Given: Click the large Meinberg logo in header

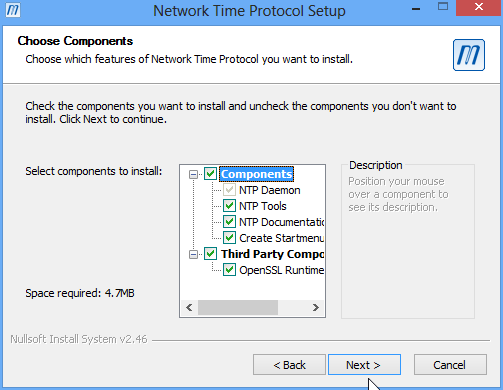Looking at the screenshot, I should point(469,55).
